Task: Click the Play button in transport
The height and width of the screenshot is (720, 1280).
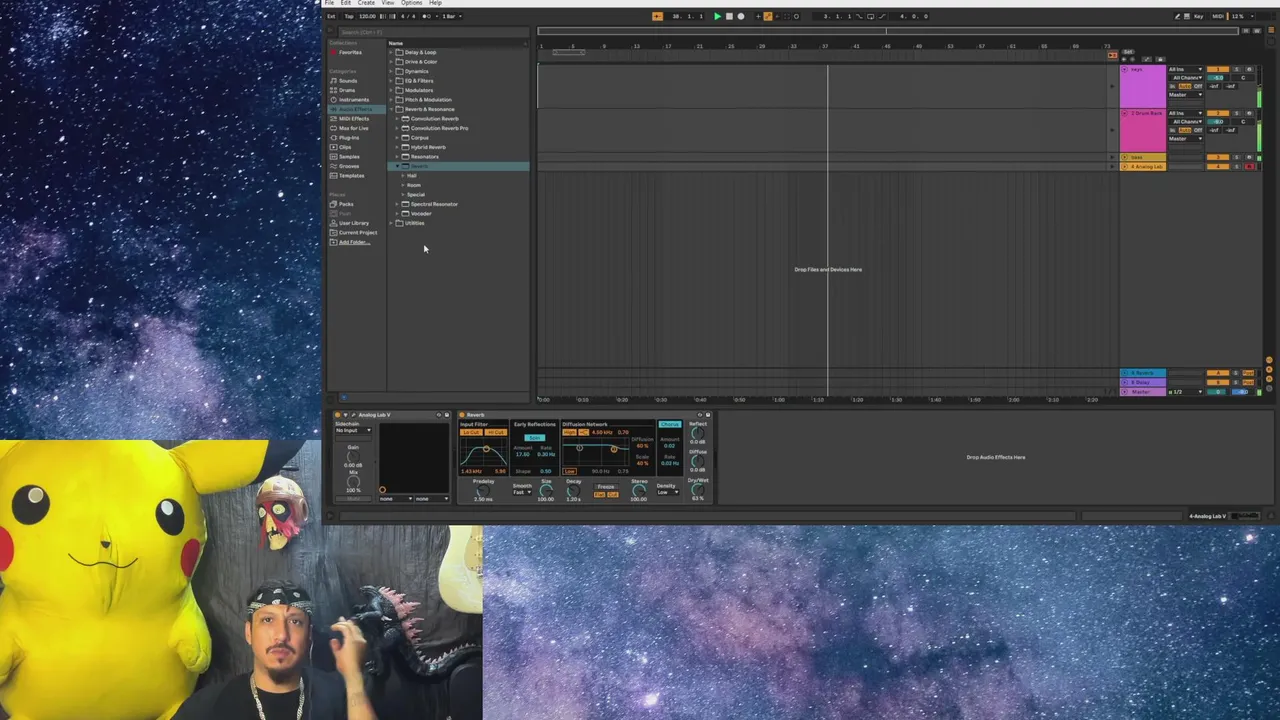Action: tap(717, 16)
